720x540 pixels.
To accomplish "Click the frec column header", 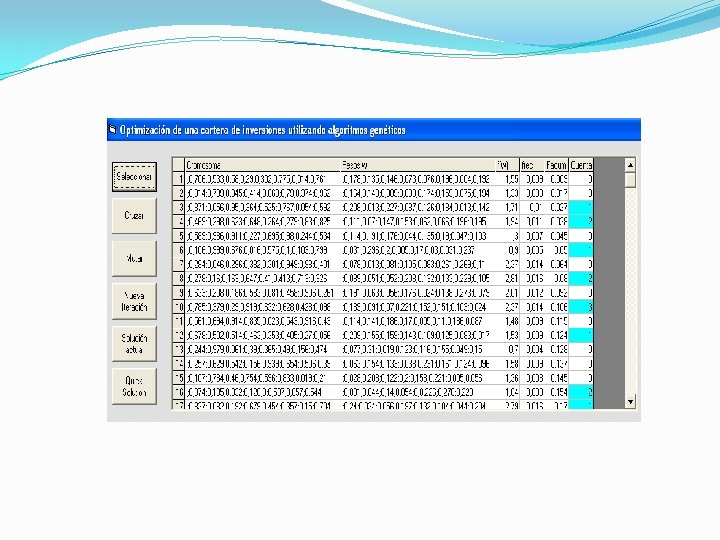I will (532, 165).
